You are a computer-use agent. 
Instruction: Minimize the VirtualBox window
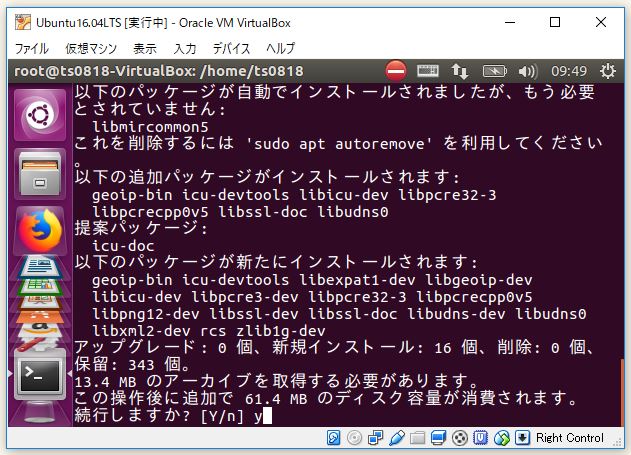[x=510, y=22]
